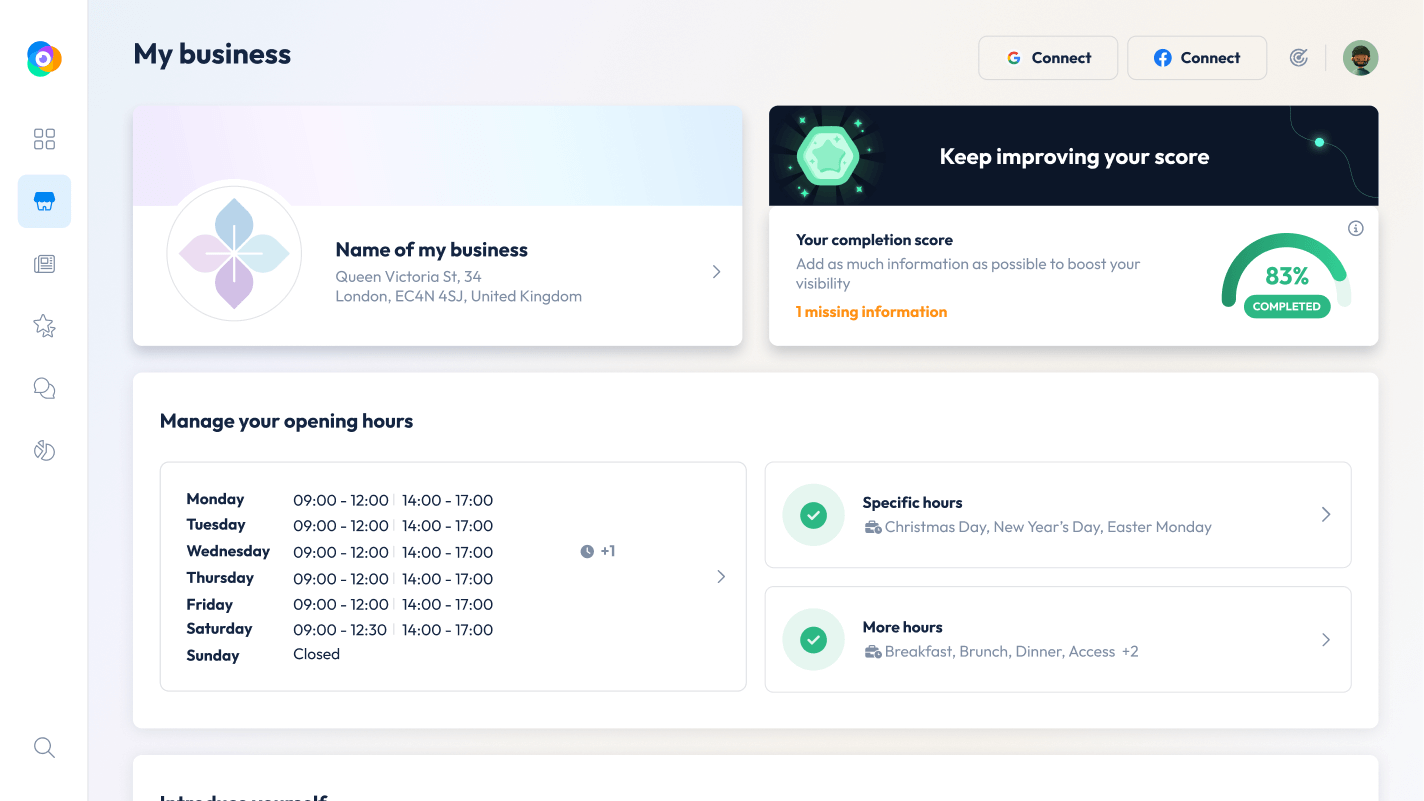Click the info icon on completion score card
1424x801 pixels.
click(1356, 228)
